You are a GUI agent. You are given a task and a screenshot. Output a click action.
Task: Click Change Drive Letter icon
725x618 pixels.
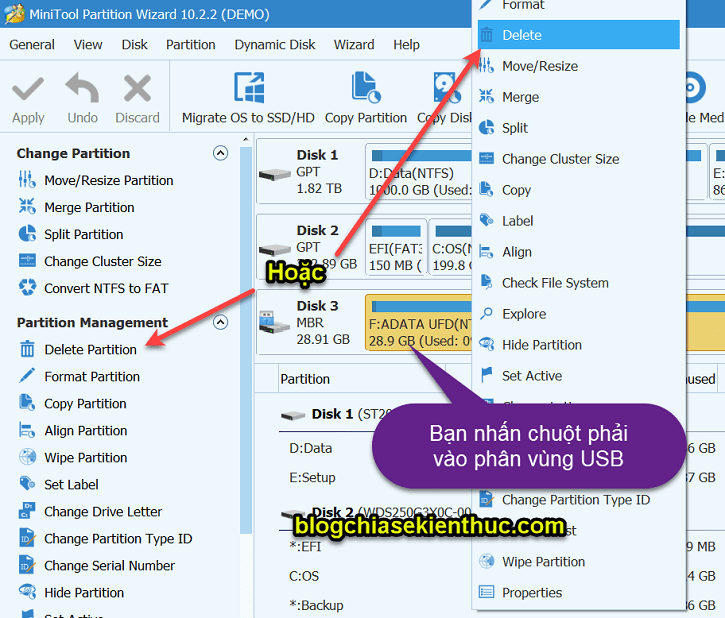(27, 511)
